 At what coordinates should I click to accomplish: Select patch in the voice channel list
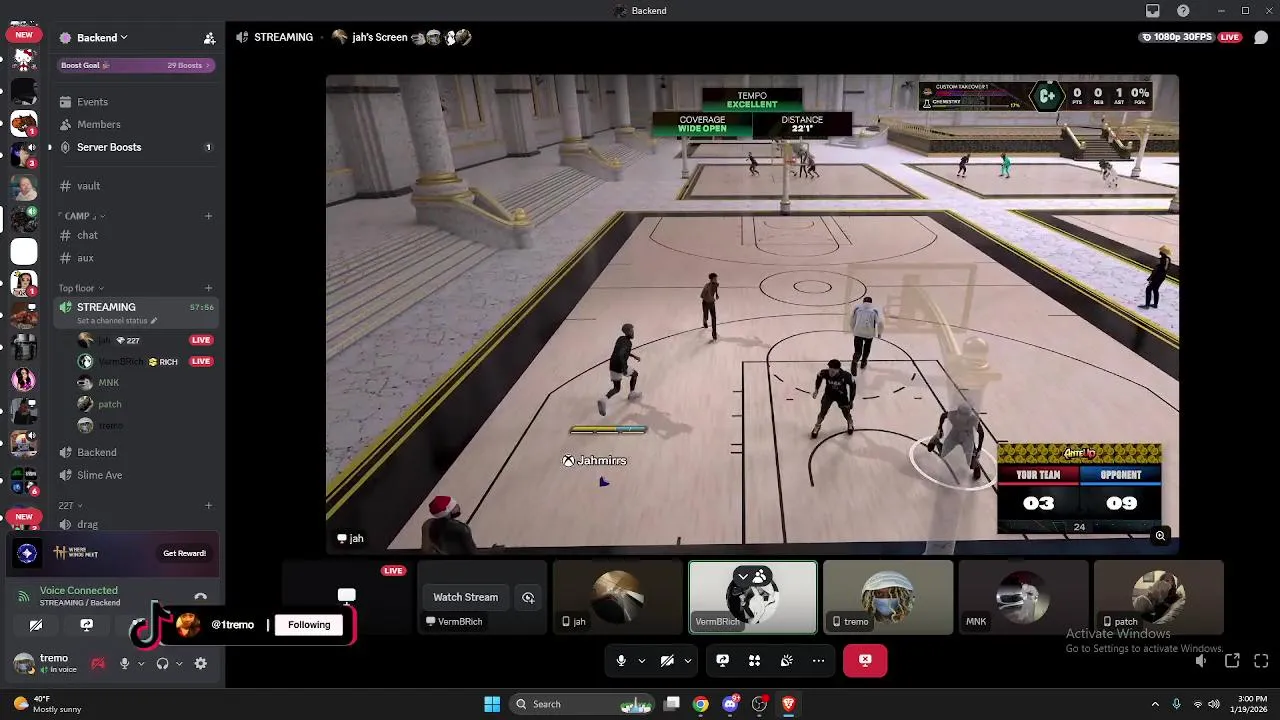click(x=110, y=404)
